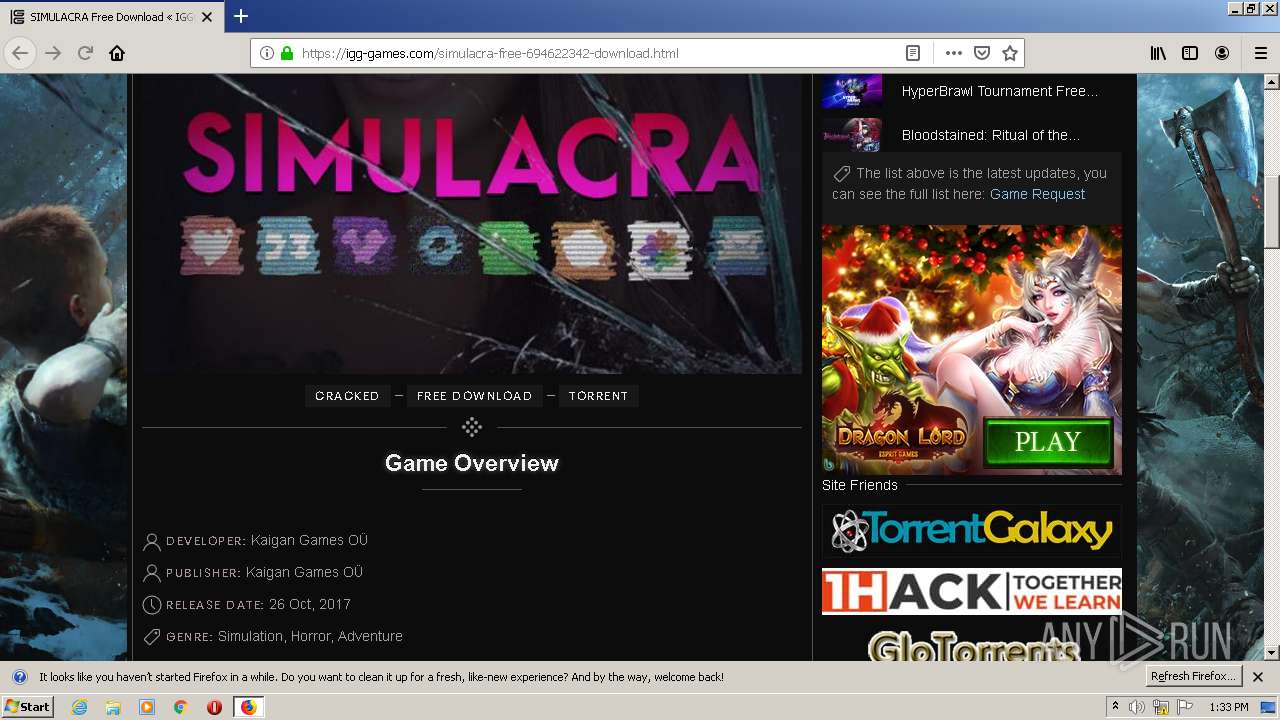Screen dimensions: 1280x720
Task: Open the FREE DOWNLOAD tag link
Action: [474, 396]
